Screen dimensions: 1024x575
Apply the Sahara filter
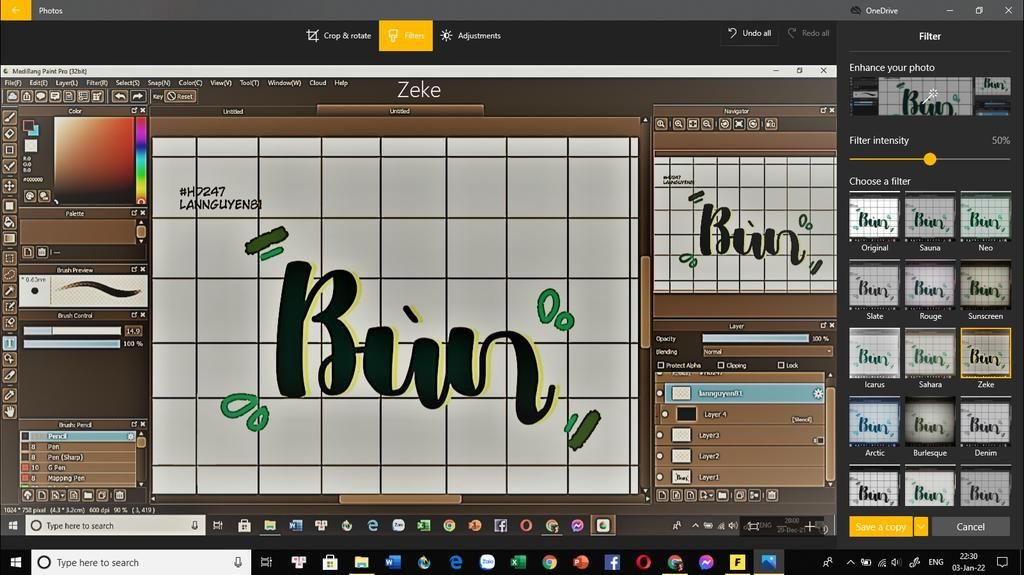point(930,357)
